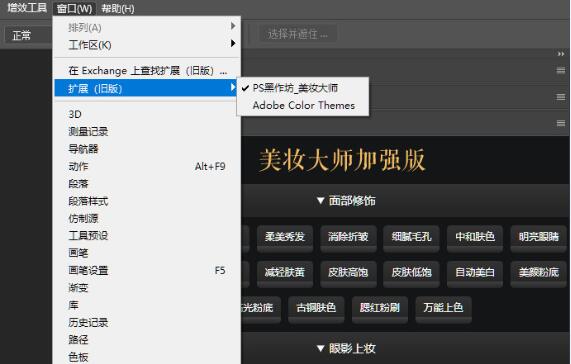Open the 帮助(H) menu
Image resolution: width=571 pixels, height=364 pixels.
click(x=118, y=8)
